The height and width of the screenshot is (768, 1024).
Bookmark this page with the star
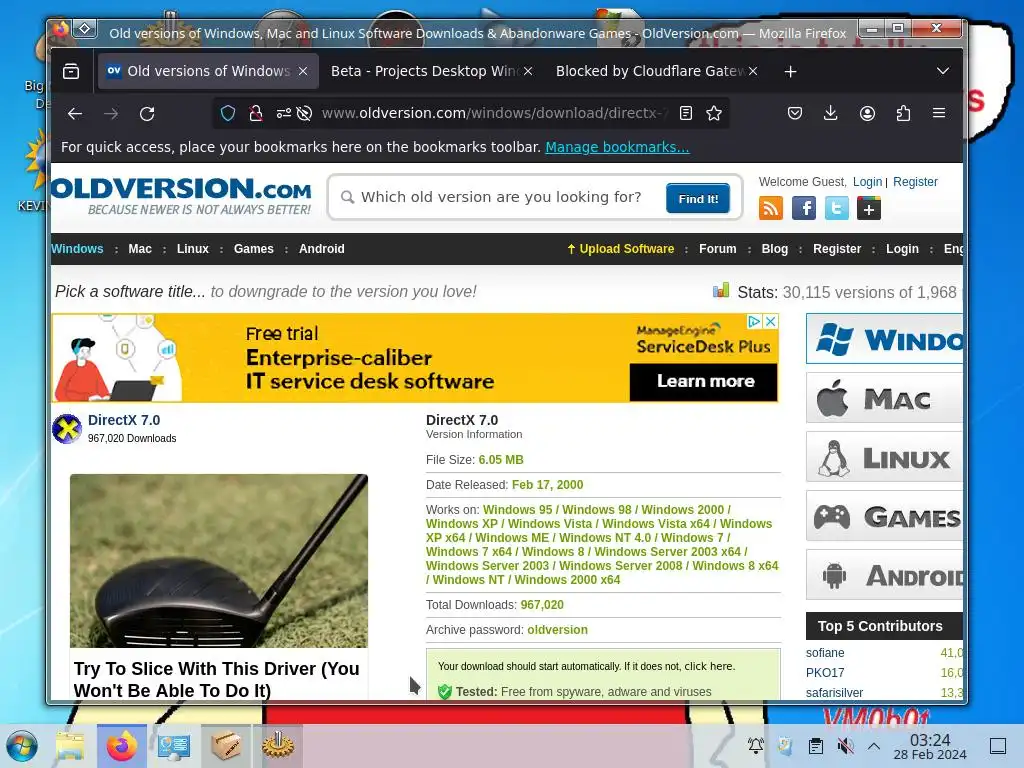click(714, 114)
